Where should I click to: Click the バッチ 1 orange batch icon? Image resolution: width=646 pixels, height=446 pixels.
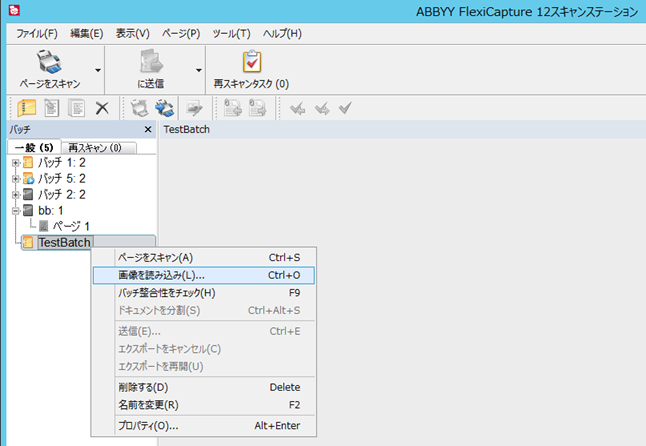point(28,163)
